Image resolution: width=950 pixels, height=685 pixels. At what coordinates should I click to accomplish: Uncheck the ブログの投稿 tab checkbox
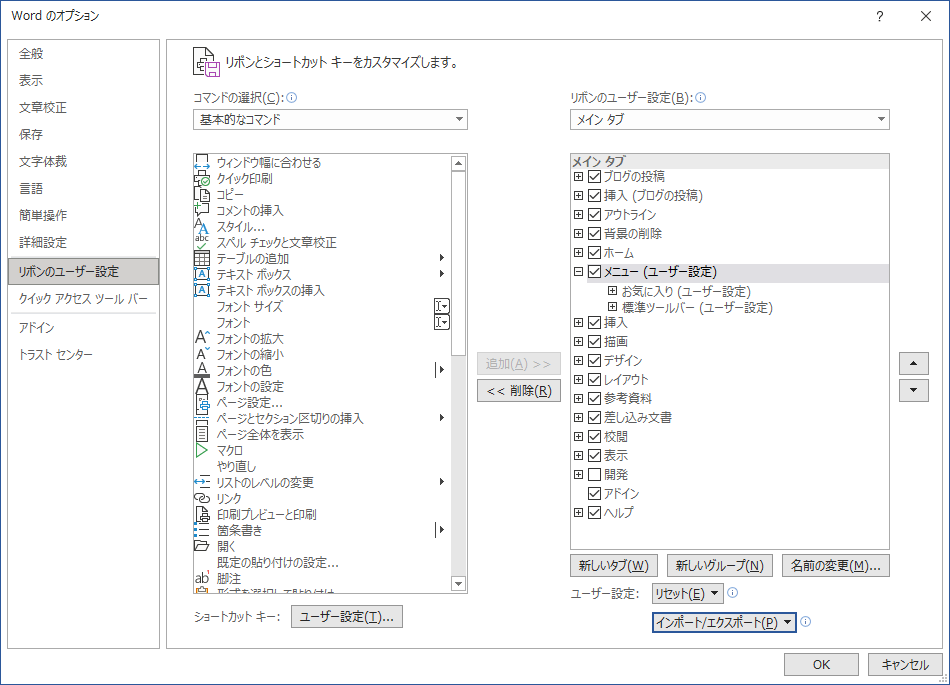pyautogui.click(x=594, y=177)
